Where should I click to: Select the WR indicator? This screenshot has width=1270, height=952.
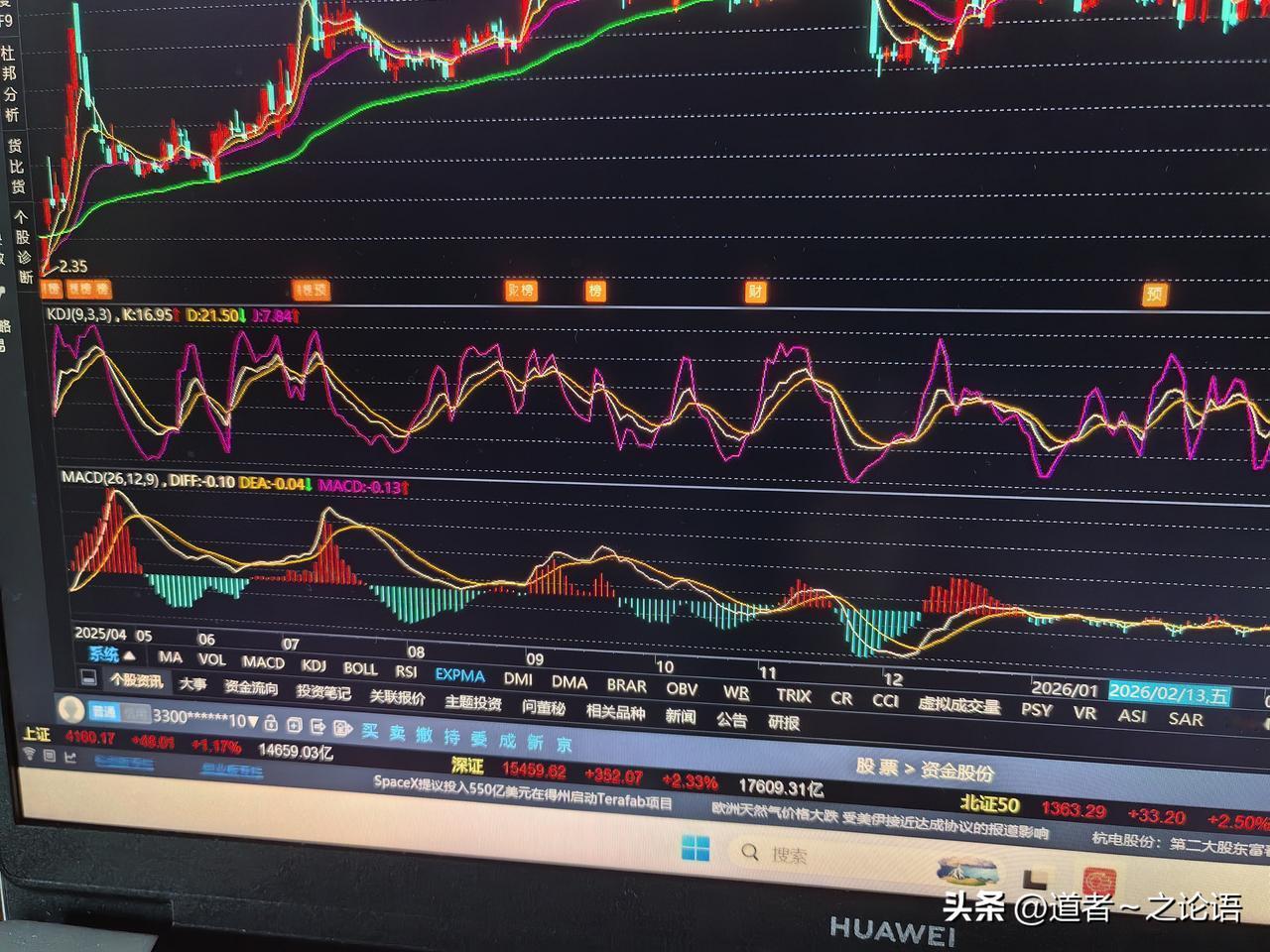click(736, 691)
